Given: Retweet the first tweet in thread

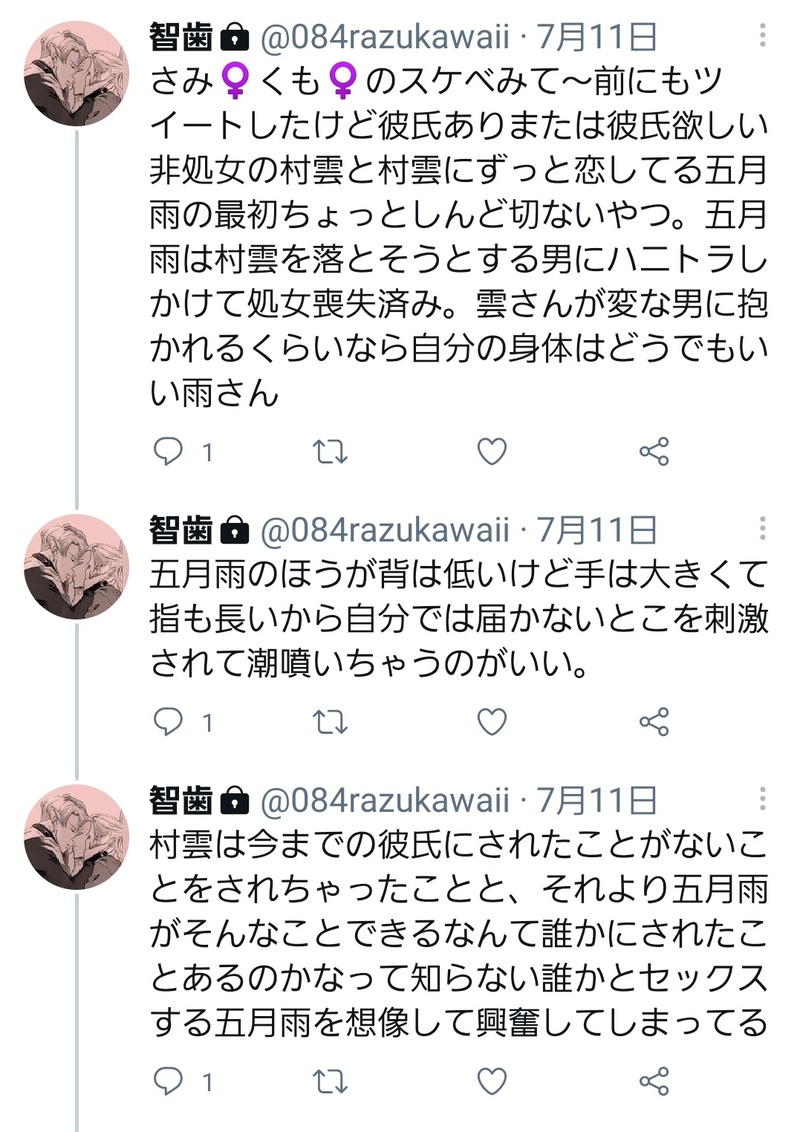Looking at the screenshot, I should [330, 452].
